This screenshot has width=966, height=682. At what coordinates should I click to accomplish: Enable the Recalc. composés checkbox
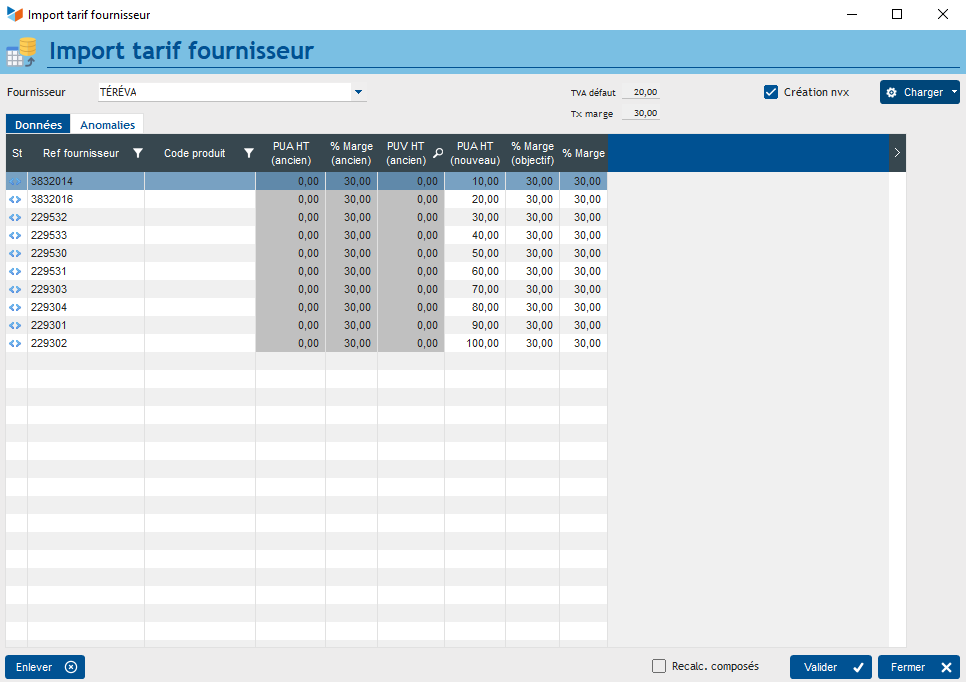[659, 666]
